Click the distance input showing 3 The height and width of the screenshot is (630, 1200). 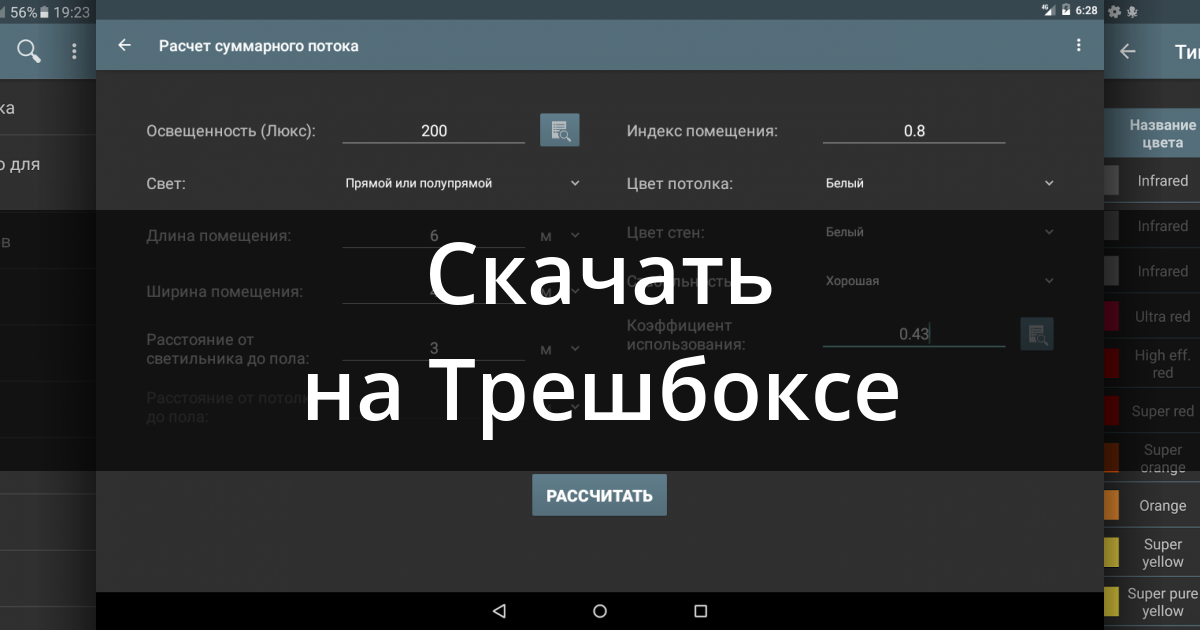434,348
